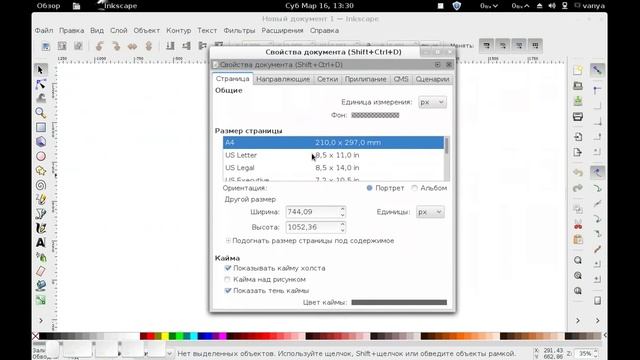640x360 pixels.
Task: Open Расширения menu
Action: point(282,31)
